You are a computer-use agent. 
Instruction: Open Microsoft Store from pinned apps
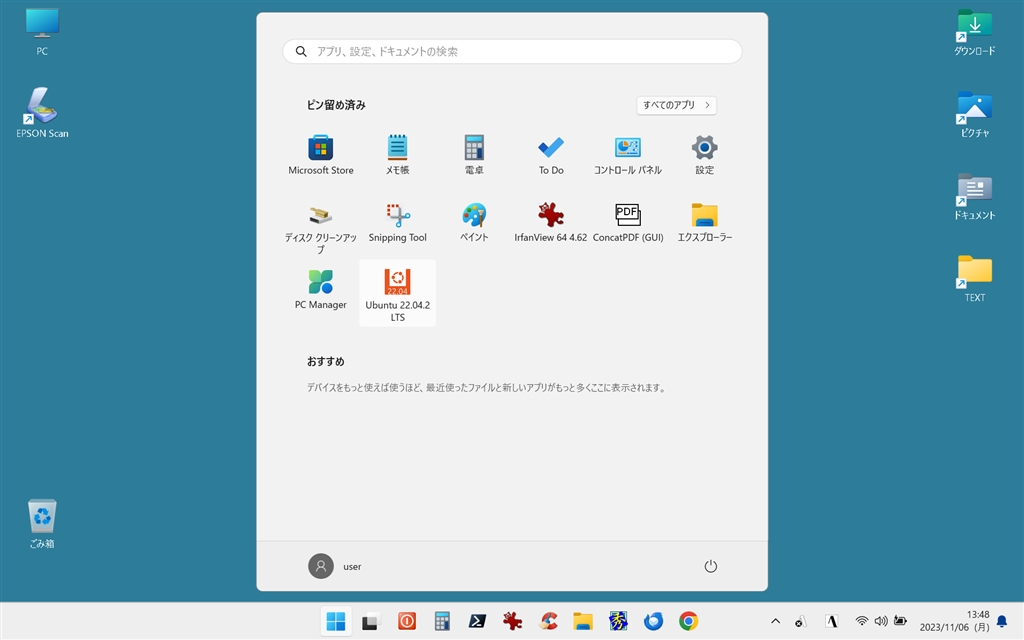click(321, 155)
